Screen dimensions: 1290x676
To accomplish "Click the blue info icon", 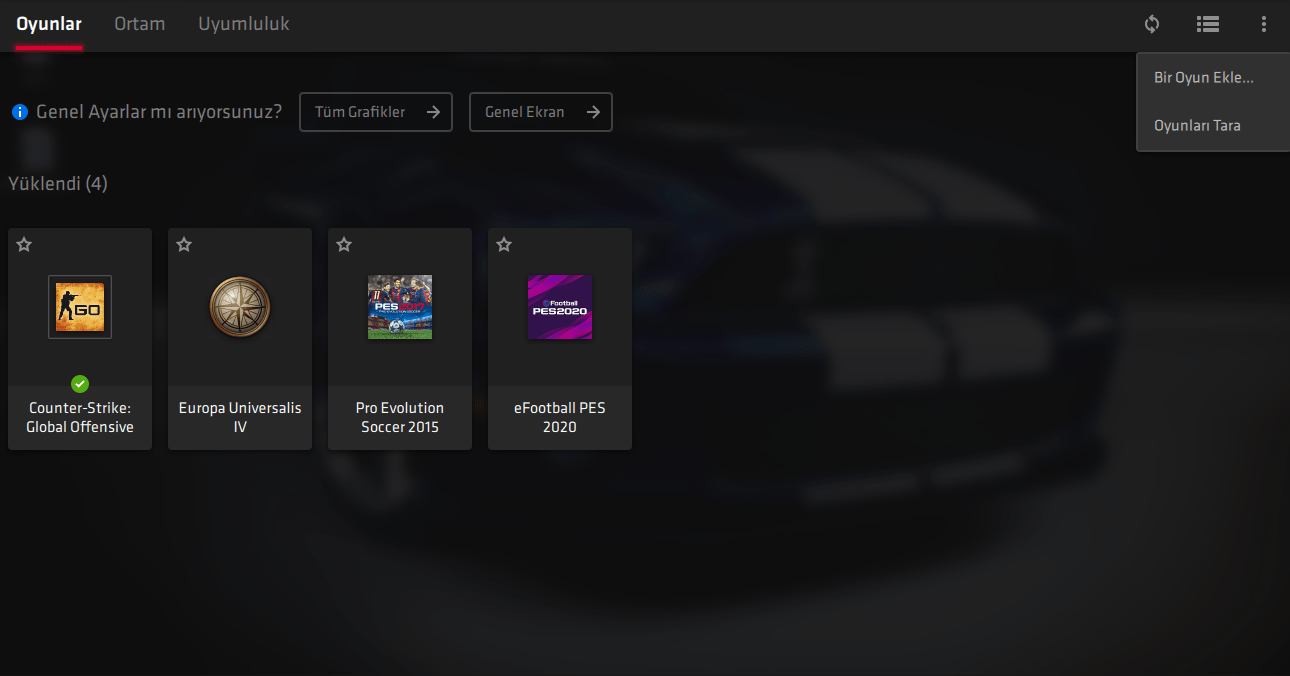I will pyautogui.click(x=20, y=112).
